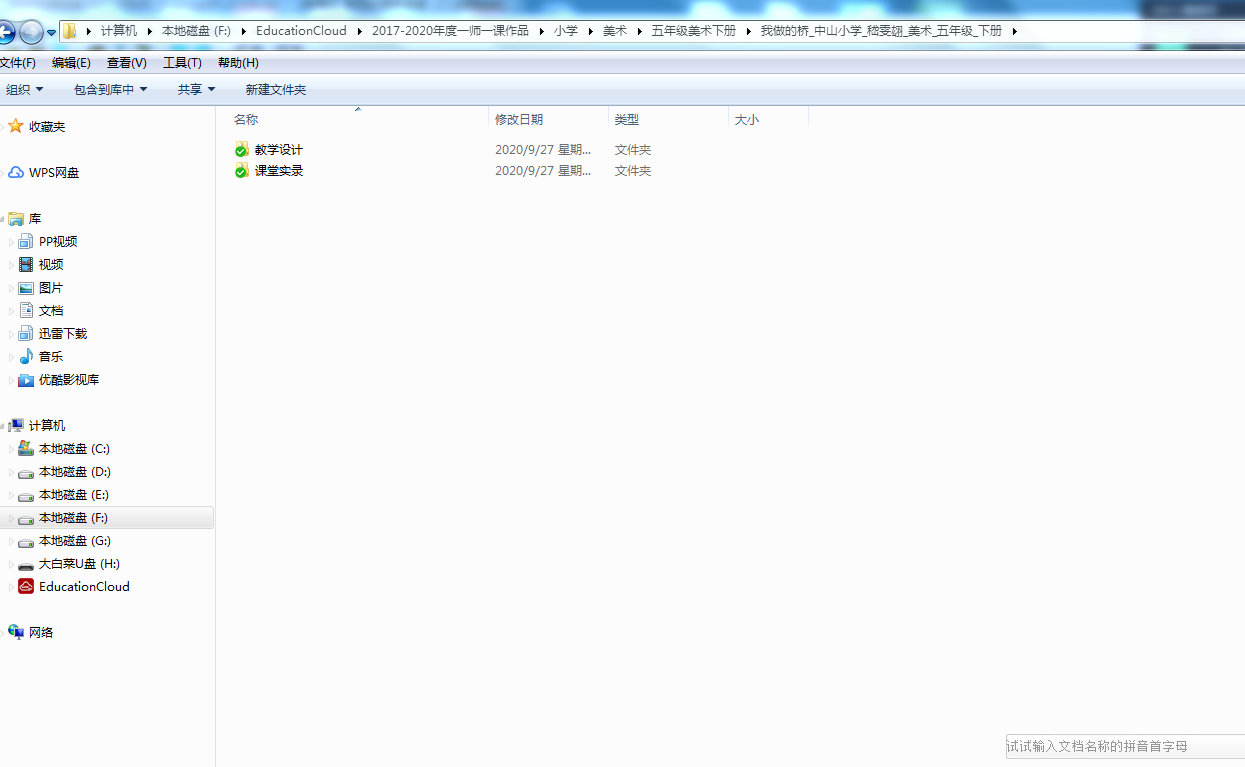Click the pinyin search input field

pos(1120,746)
